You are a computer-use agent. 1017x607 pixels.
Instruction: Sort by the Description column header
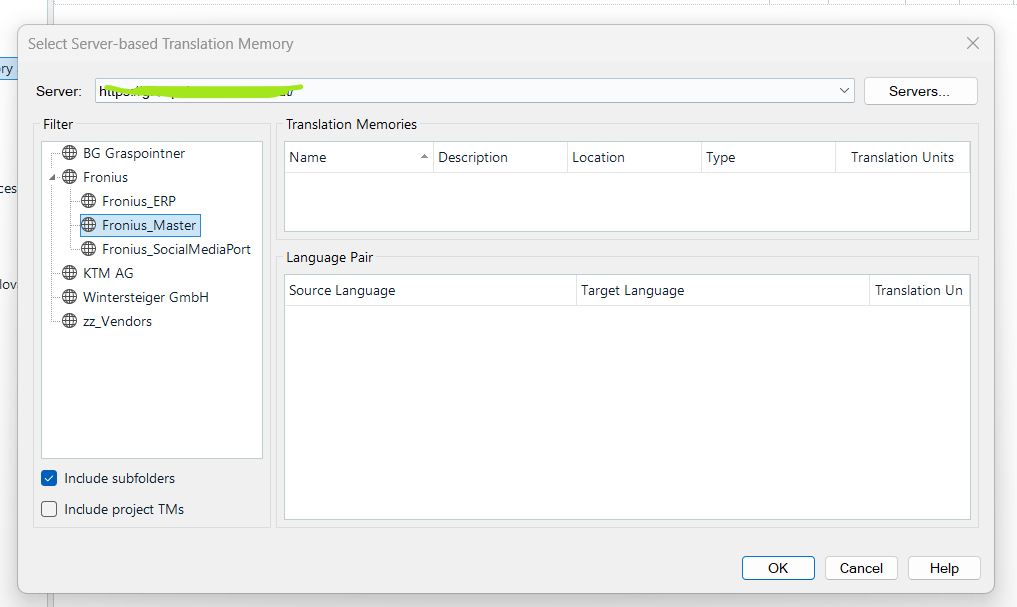[x=500, y=157]
